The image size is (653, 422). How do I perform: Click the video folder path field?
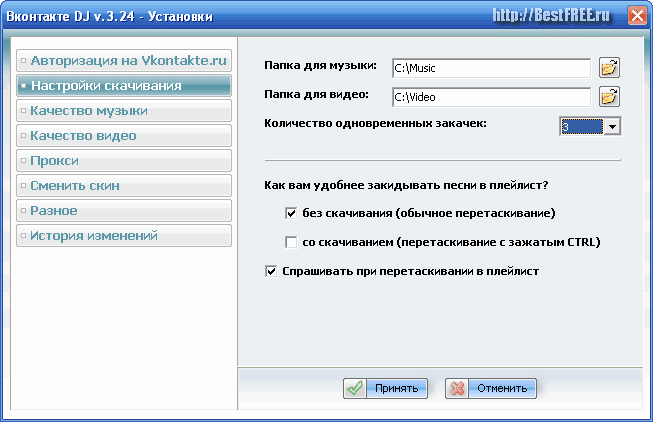(x=491, y=97)
